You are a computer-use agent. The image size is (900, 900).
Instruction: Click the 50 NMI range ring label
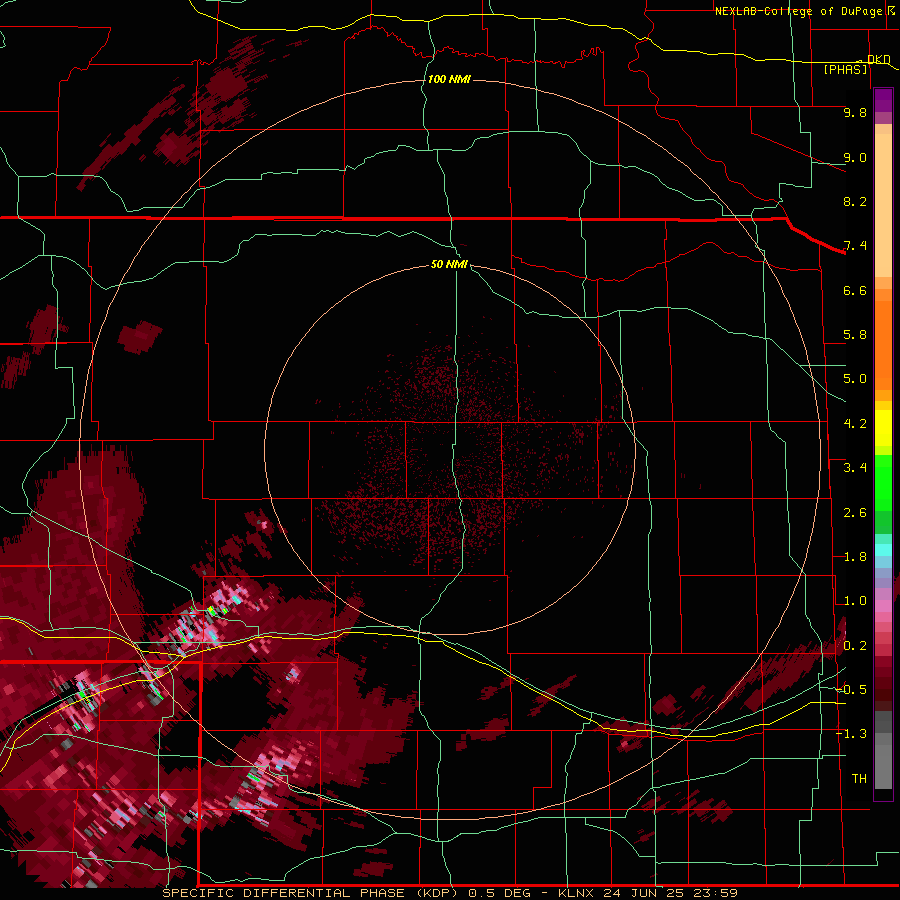[449, 264]
